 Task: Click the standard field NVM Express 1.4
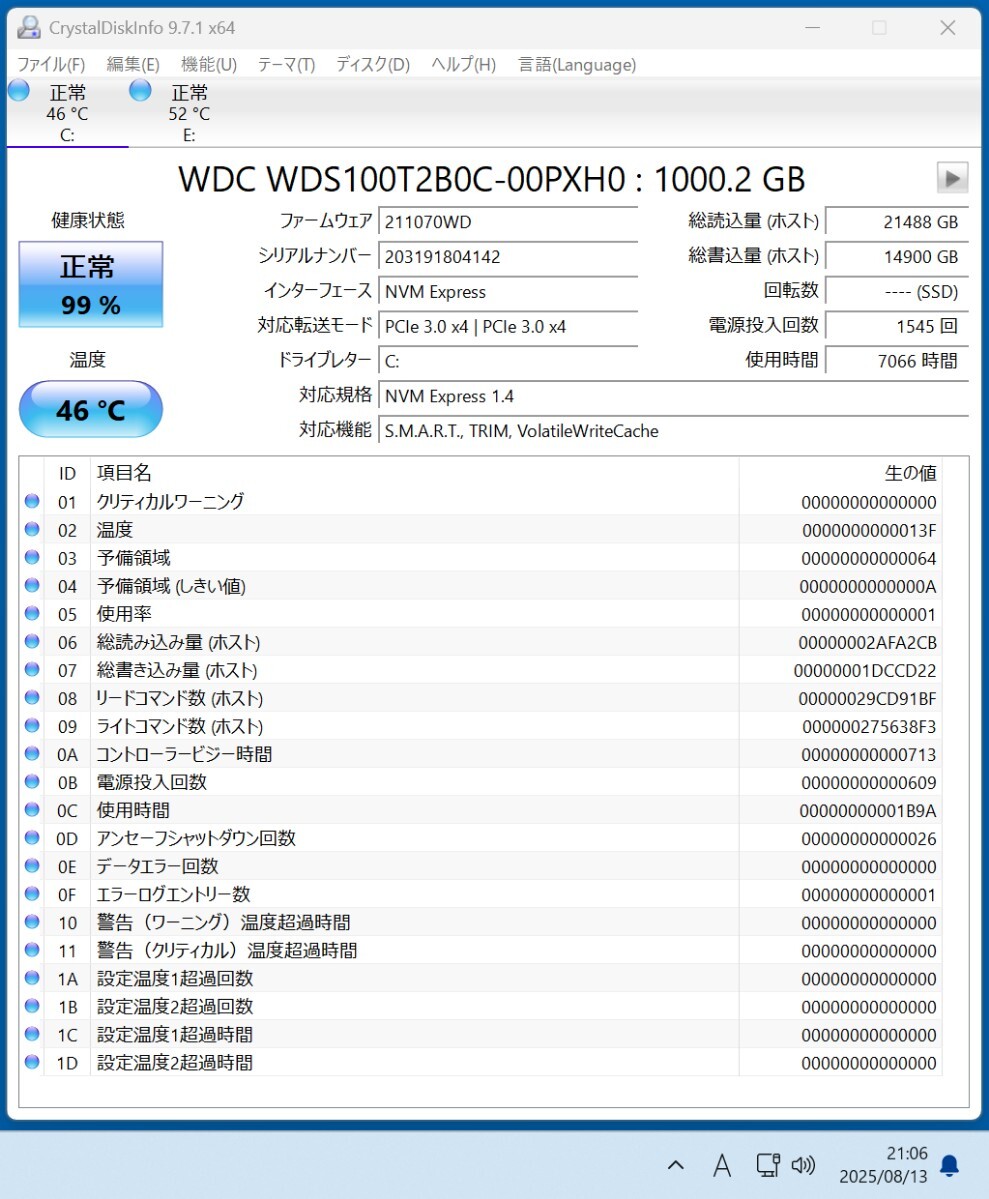673,396
